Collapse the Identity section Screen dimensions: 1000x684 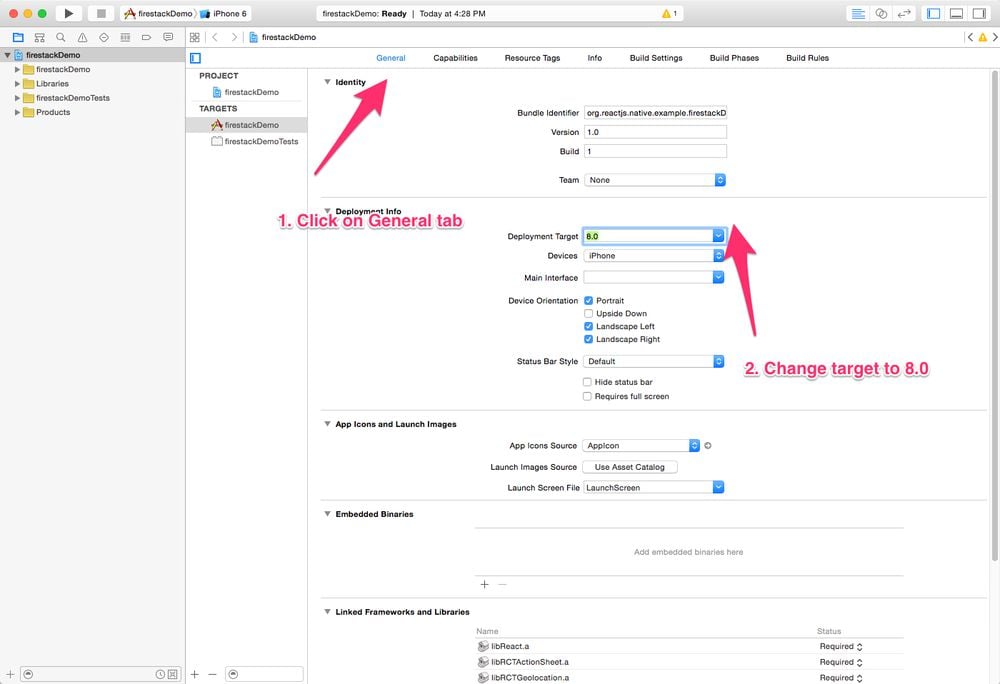(x=327, y=82)
